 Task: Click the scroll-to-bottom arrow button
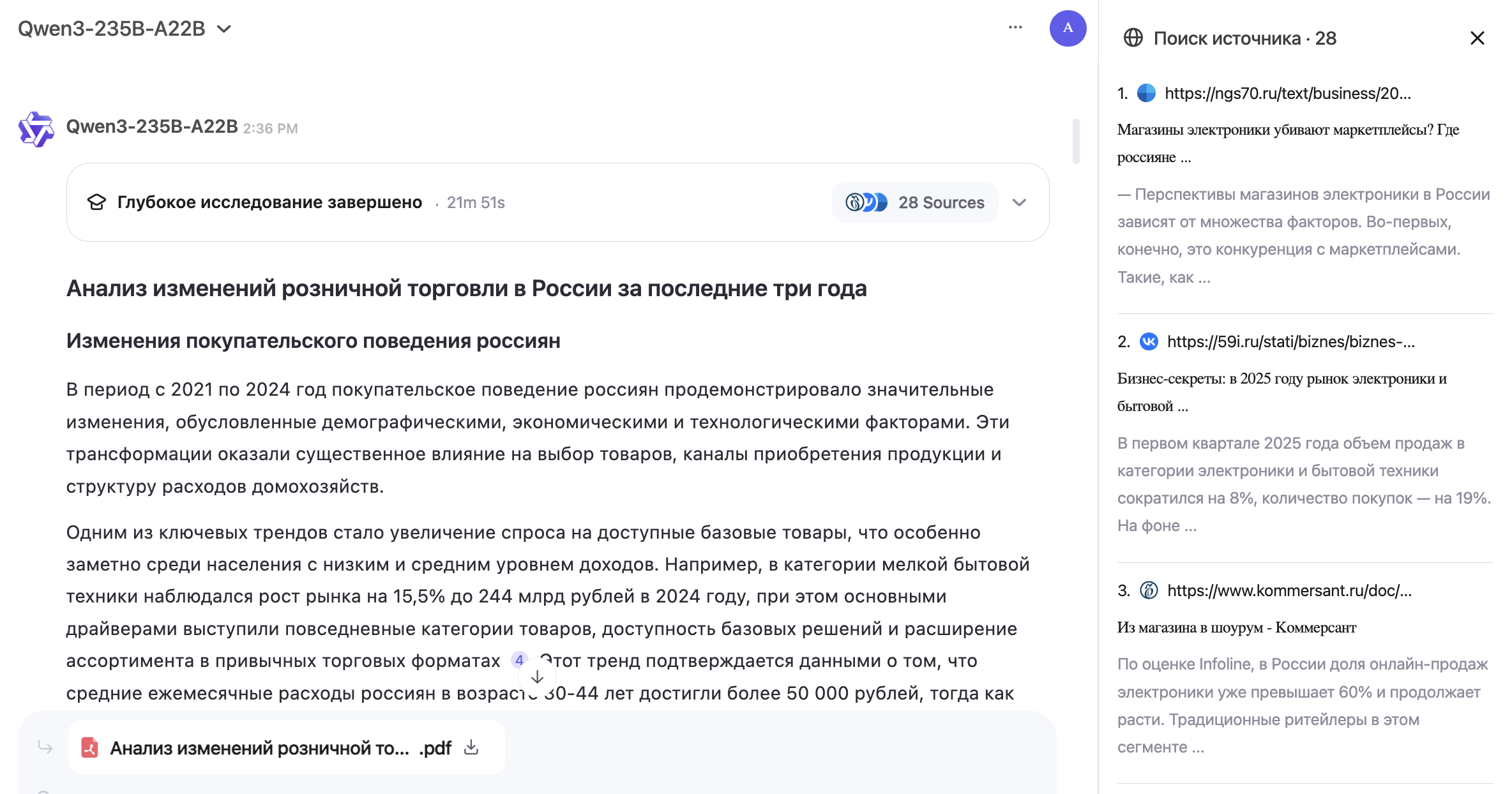click(x=537, y=677)
